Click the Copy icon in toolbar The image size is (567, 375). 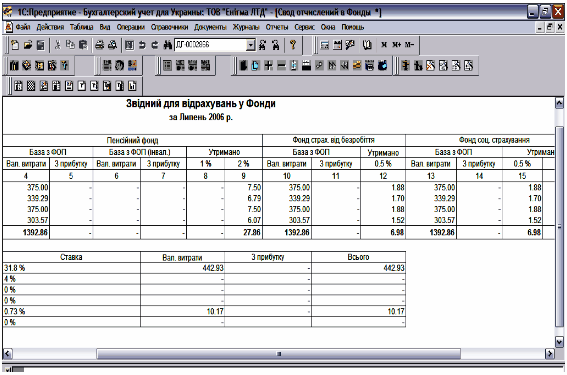(x=70, y=45)
